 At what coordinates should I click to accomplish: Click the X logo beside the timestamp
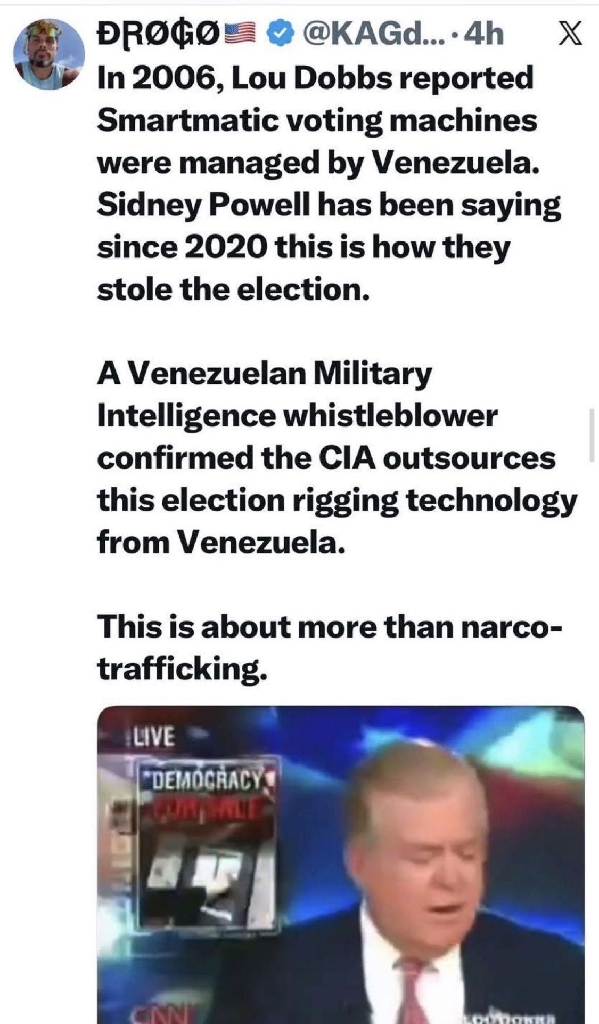point(570,35)
